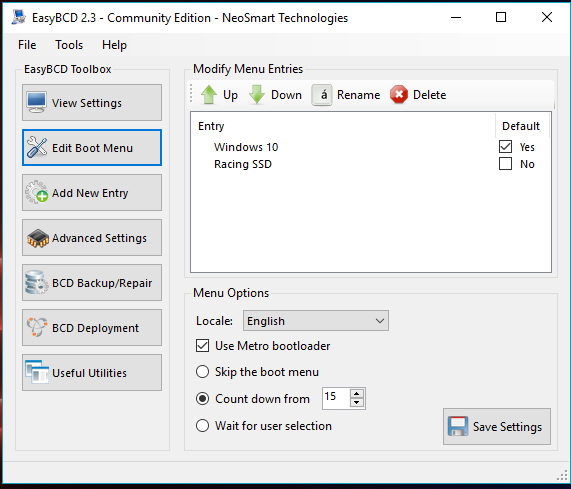Open BCD Backup/Repair database icon
The image size is (571, 489).
(36, 282)
